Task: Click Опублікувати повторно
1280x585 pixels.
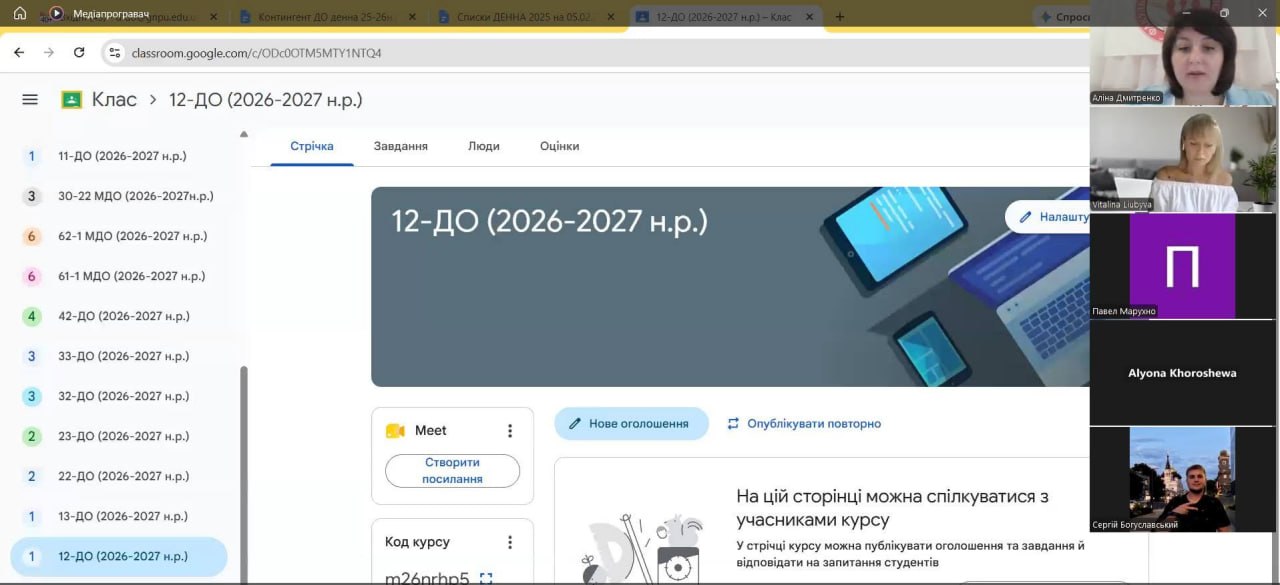Action: pyautogui.click(x=804, y=424)
